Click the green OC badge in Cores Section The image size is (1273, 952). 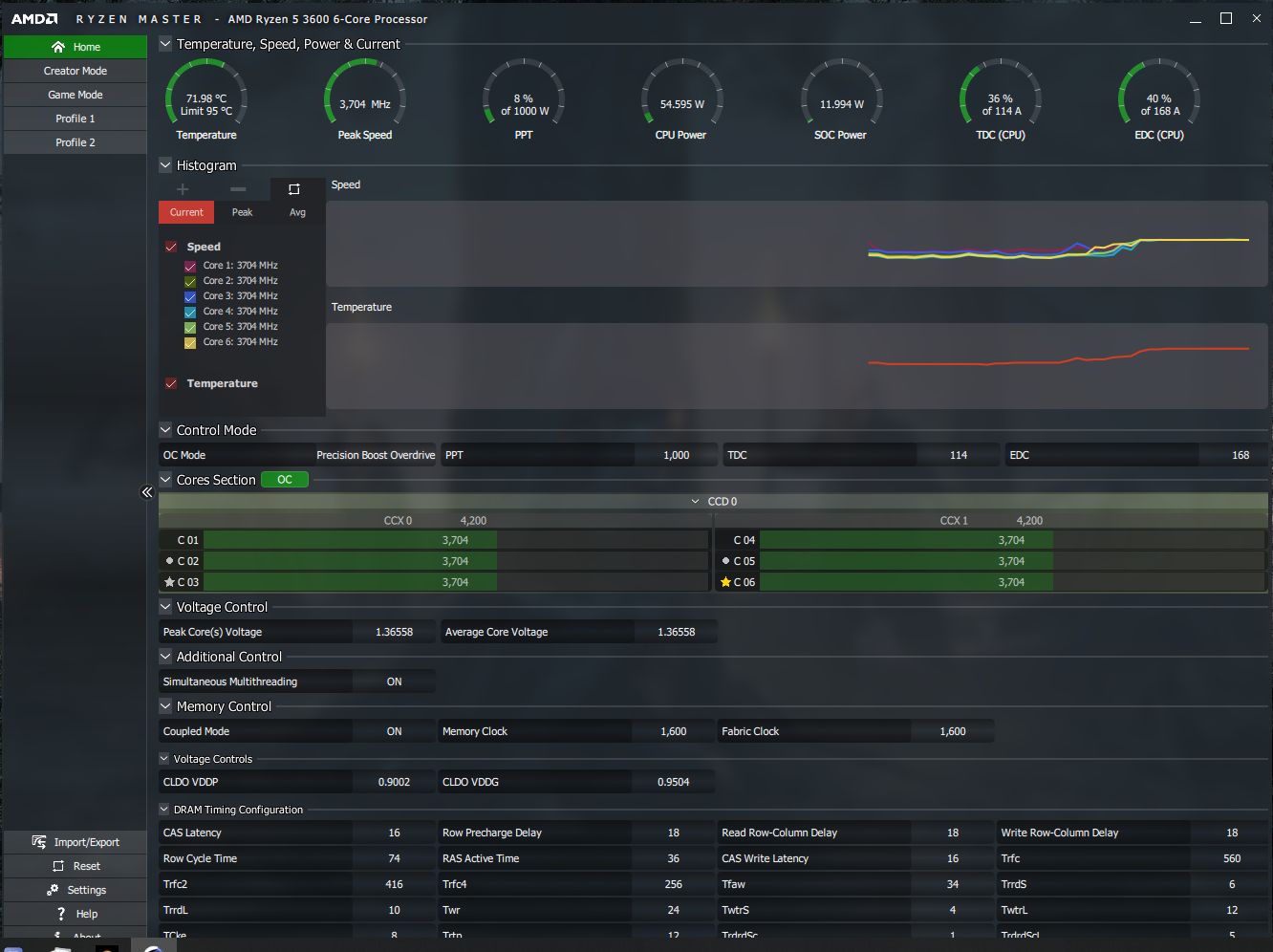click(285, 480)
